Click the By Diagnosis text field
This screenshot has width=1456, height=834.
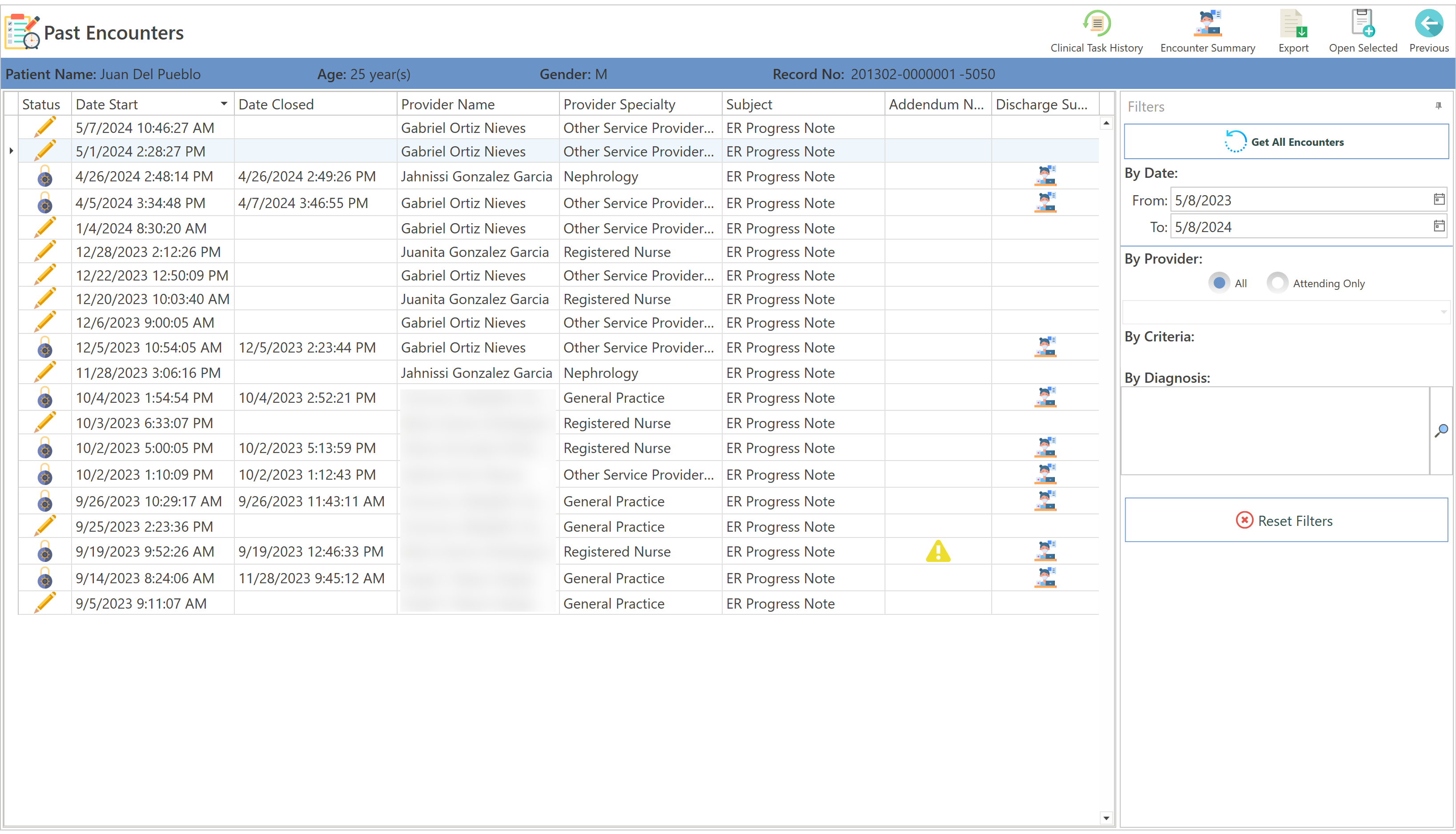[1275, 431]
